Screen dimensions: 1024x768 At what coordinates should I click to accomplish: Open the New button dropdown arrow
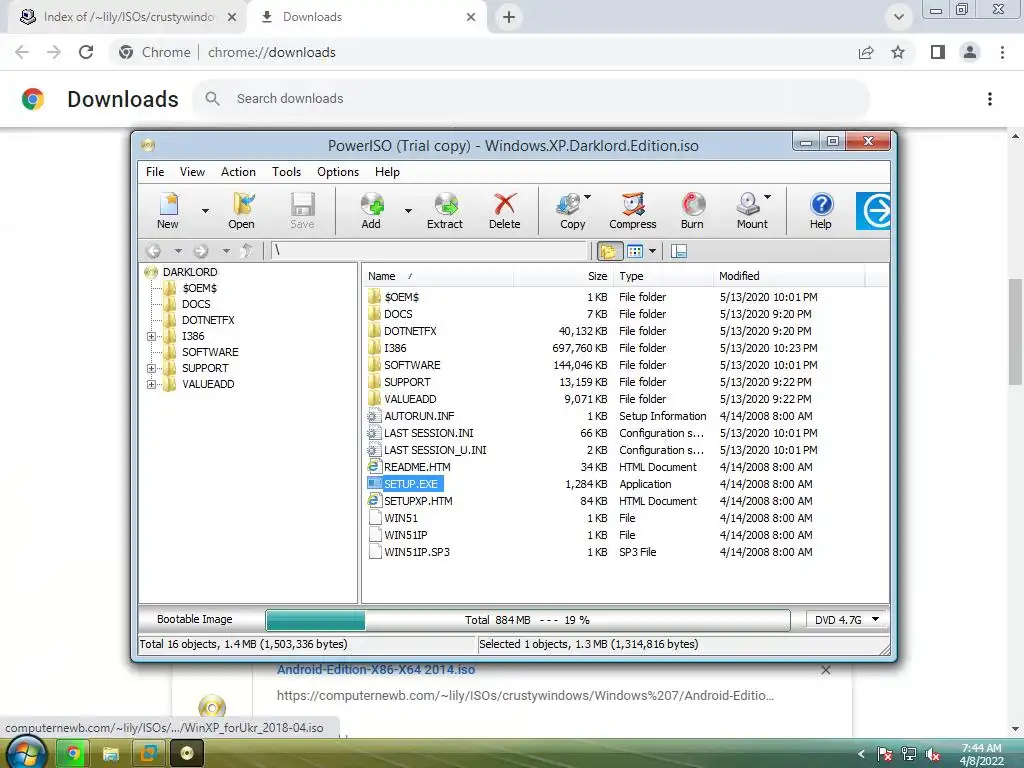coord(205,211)
